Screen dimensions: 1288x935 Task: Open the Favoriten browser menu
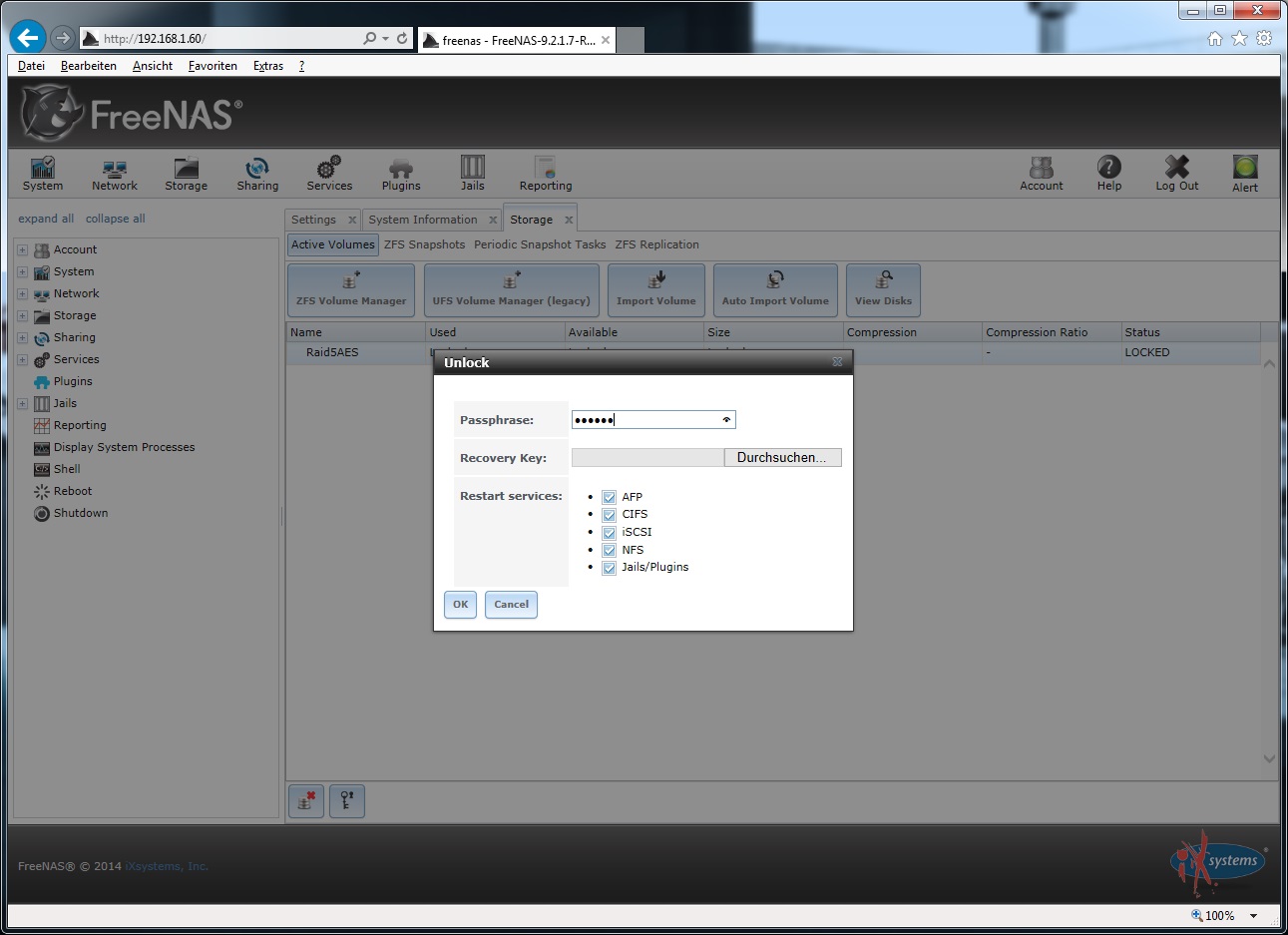pyautogui.click(x=213, y=66)
